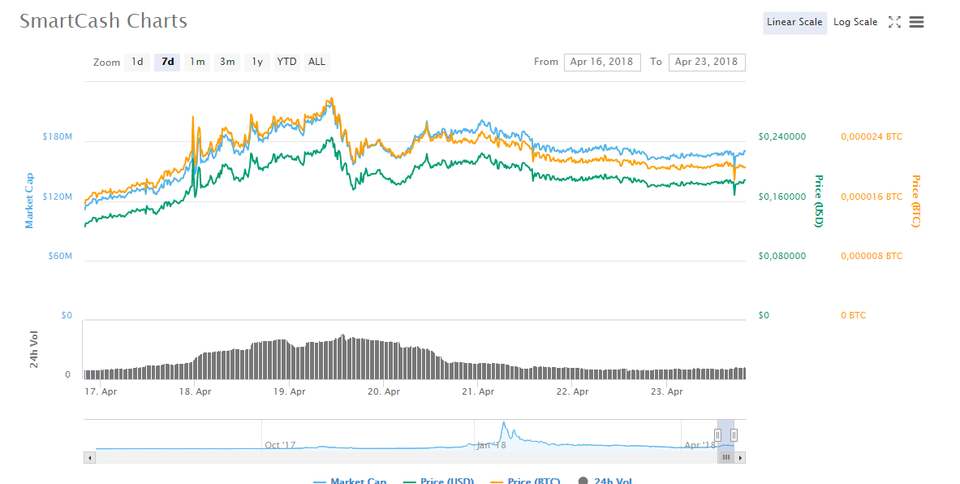
Task: Click the right navigator range handle
Action: (734, 435)
